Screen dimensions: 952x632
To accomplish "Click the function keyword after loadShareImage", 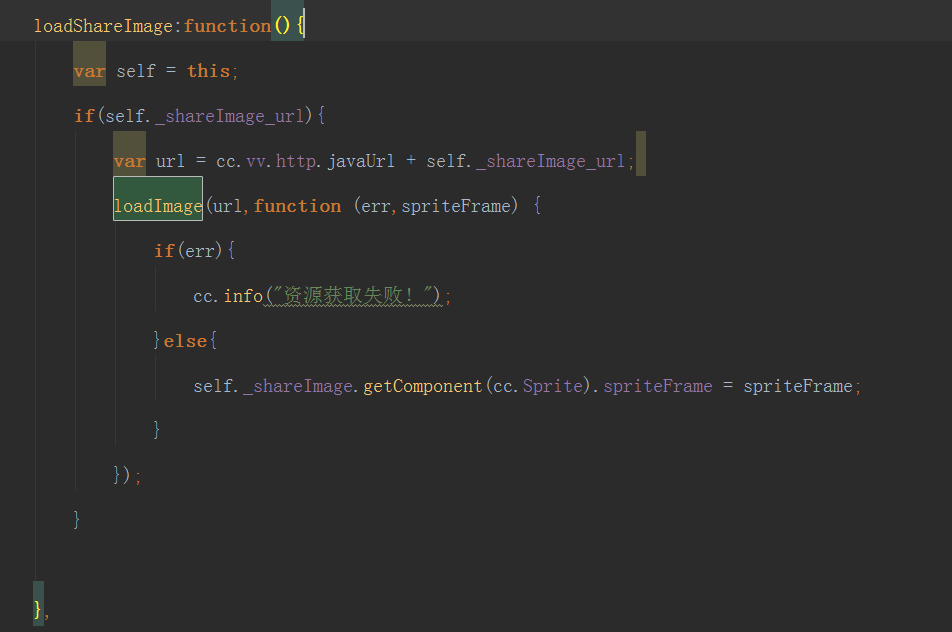I will (227, 26).
